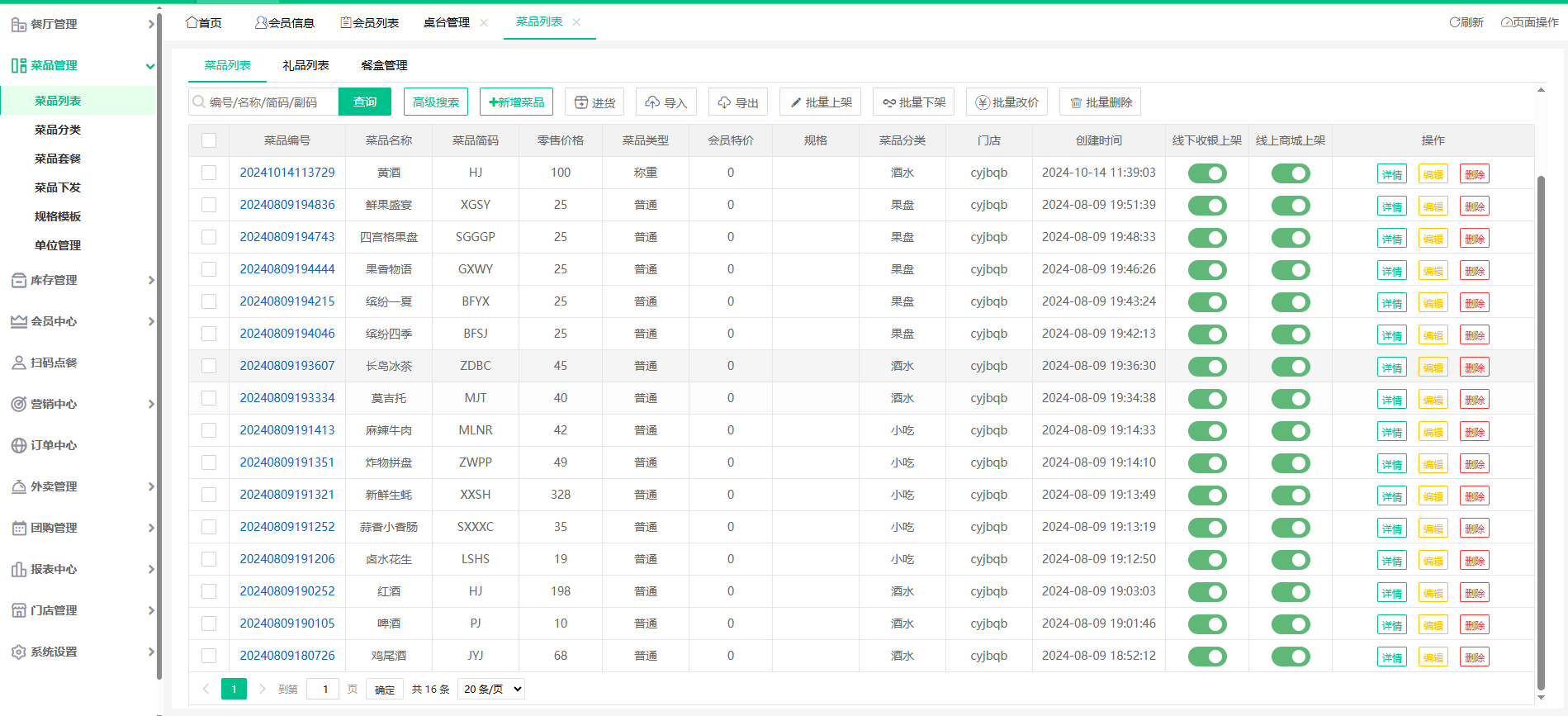Screen dimensions: 1568x716
Task: Toggle 线上商城上架 for 麻辣牛肉
Action: click(1291, 431)
